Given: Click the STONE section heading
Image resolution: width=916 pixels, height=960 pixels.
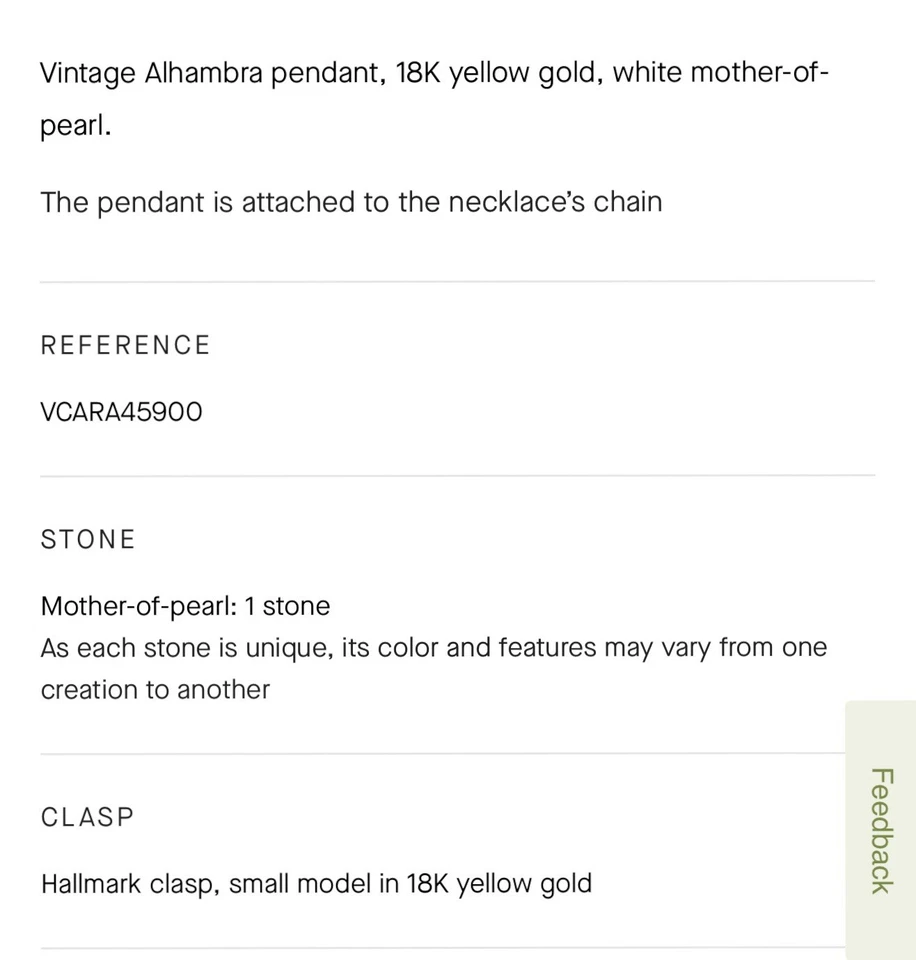Looking at the screenshot, I should point(88,540).
